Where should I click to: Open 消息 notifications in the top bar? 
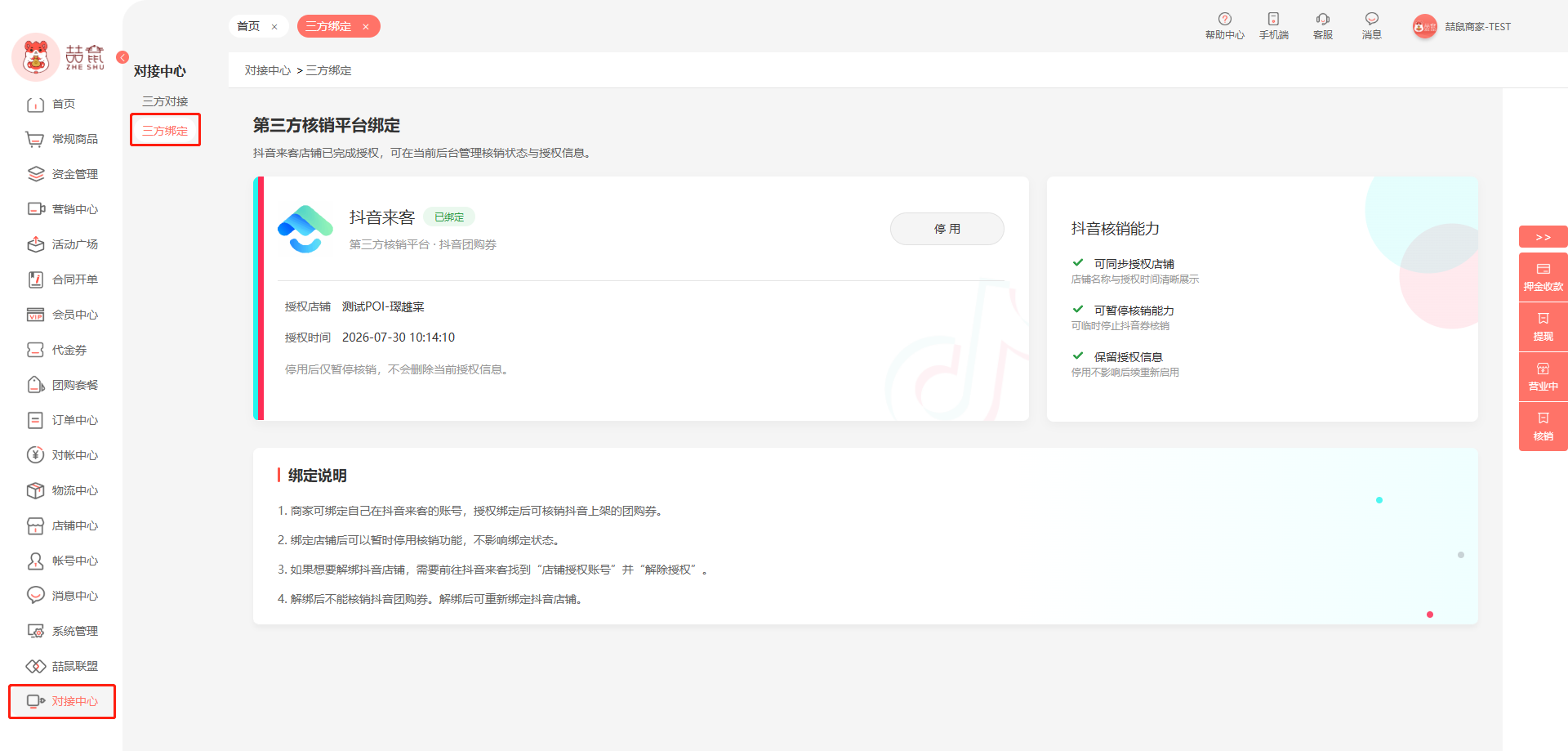(x=1371, y=25)
